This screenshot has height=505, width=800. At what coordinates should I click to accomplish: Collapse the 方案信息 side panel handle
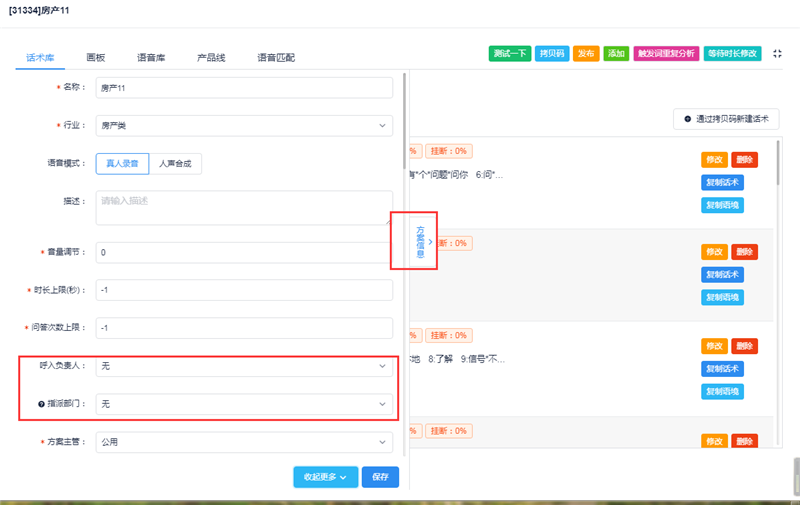point(430,241)
